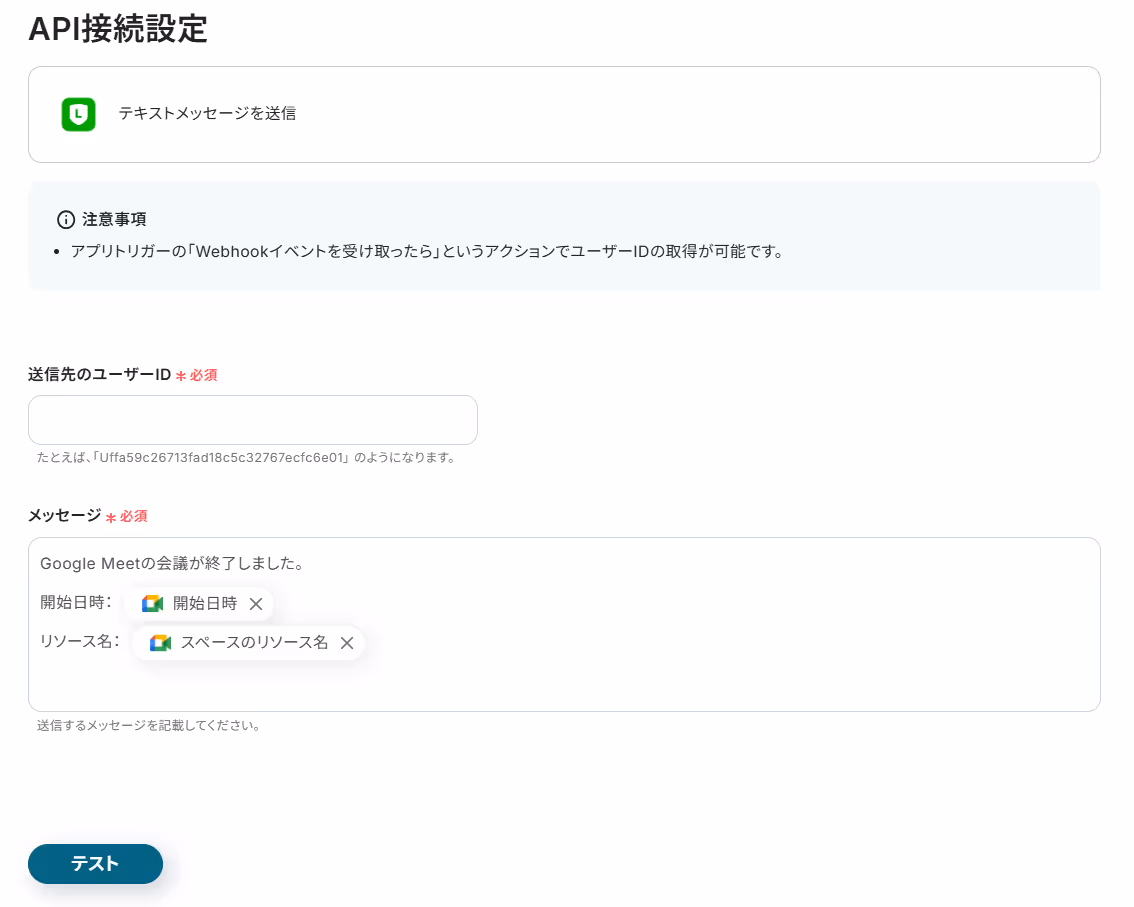Remove the 開始日時 variable chip
This screenshot has height=907, width=1134.
click(256, 604)
